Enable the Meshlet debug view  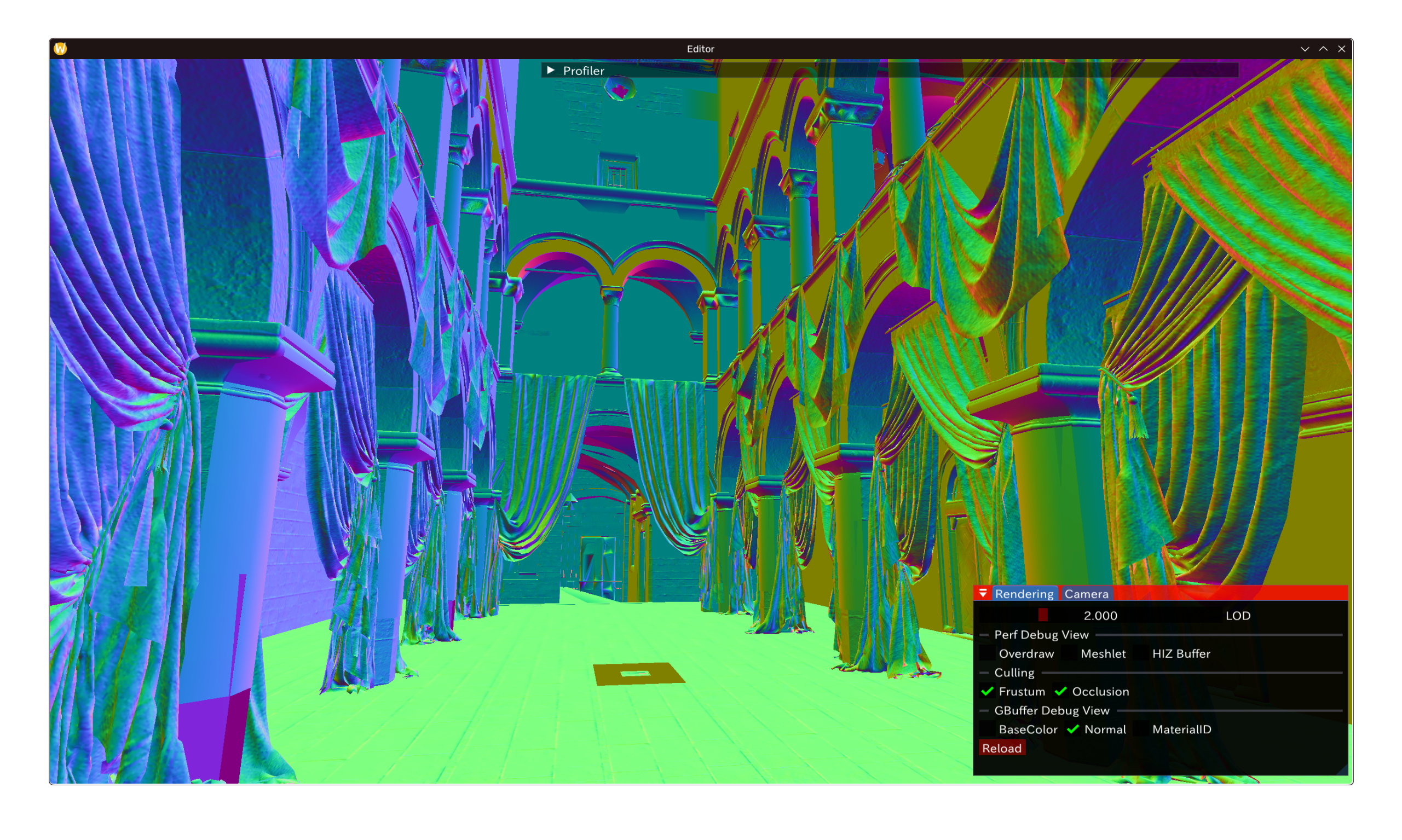pos(1069,653)
